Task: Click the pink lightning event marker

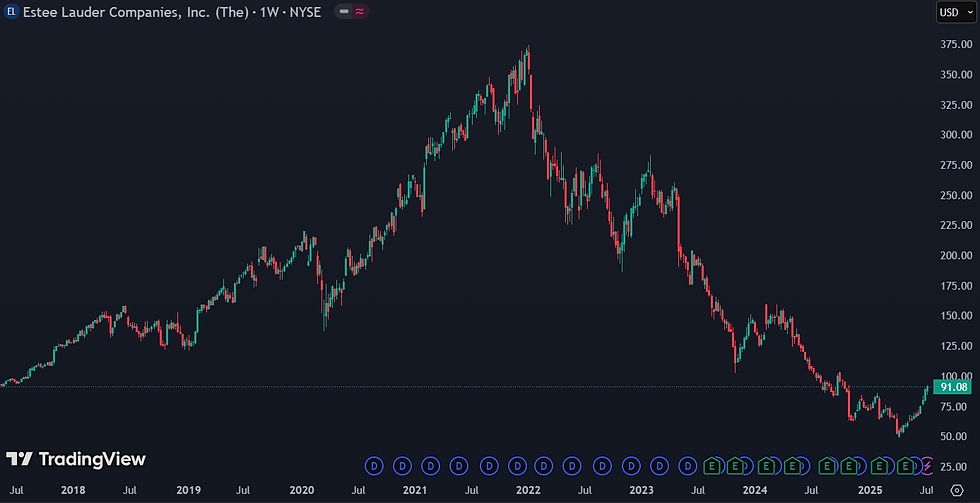Action: coord(928,465)
